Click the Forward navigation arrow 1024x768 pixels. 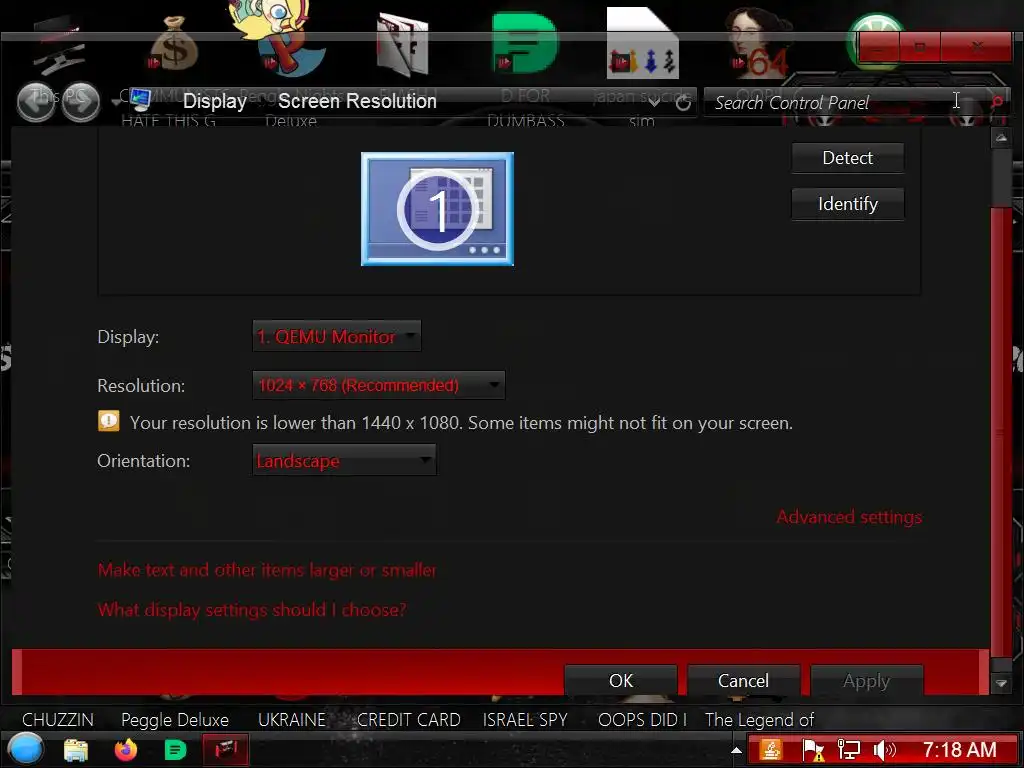(x=80, y=102)
